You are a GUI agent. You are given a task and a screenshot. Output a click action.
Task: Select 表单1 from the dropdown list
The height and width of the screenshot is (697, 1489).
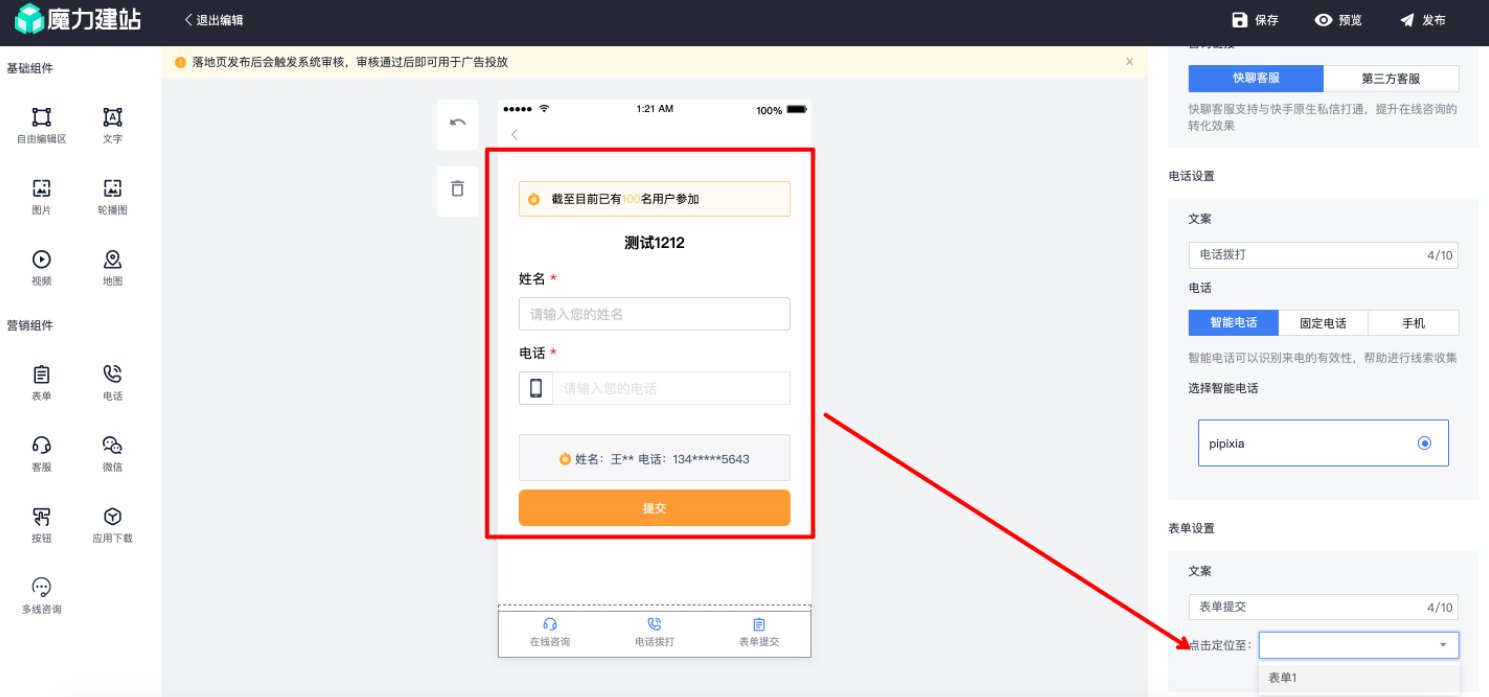click(x=1283, y=677)
